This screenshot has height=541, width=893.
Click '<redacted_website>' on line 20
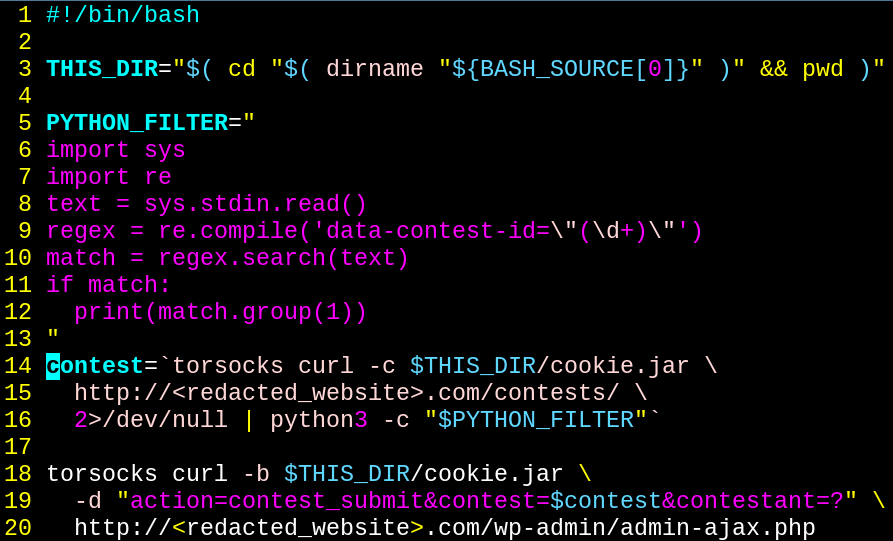(x=298, y=528)
